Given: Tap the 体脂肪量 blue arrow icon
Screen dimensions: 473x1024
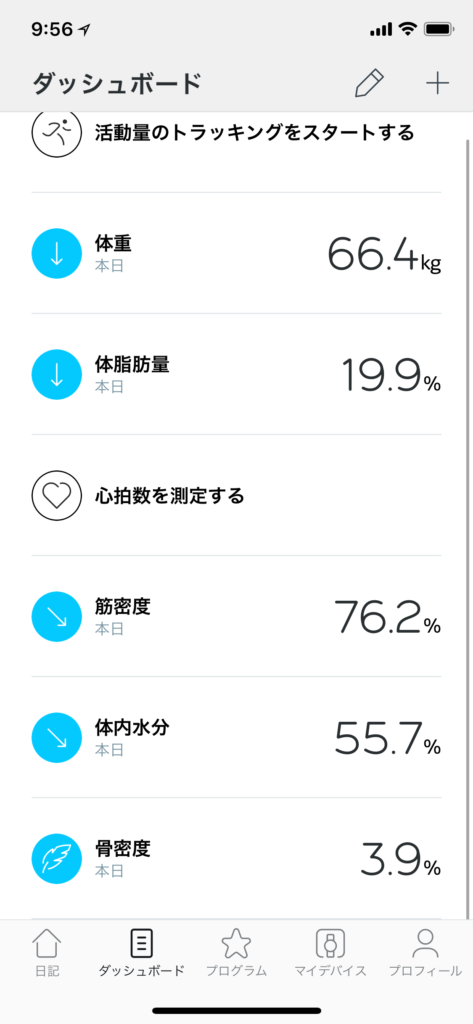Looking at the screenshot, I should point(56,374).
